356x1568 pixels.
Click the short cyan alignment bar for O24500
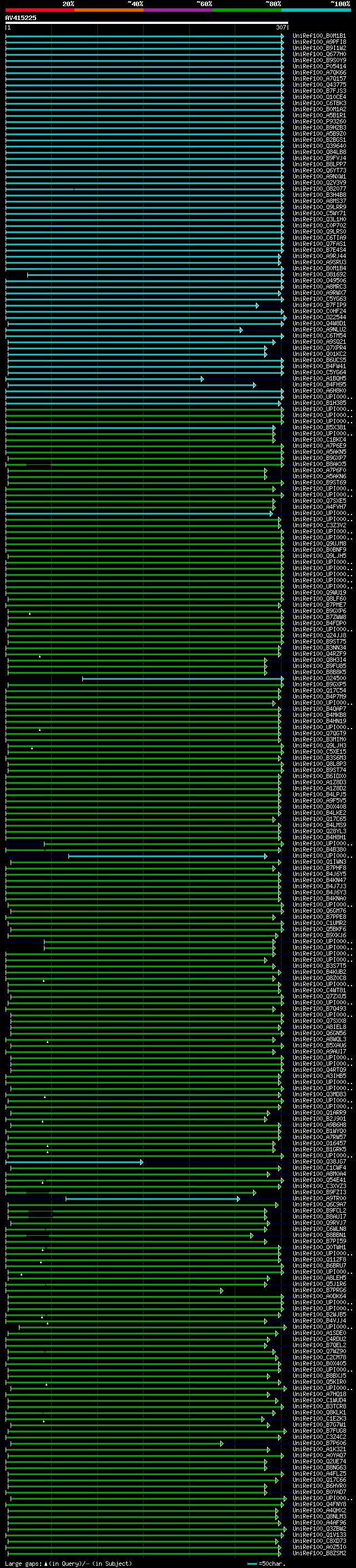[182, 679]
